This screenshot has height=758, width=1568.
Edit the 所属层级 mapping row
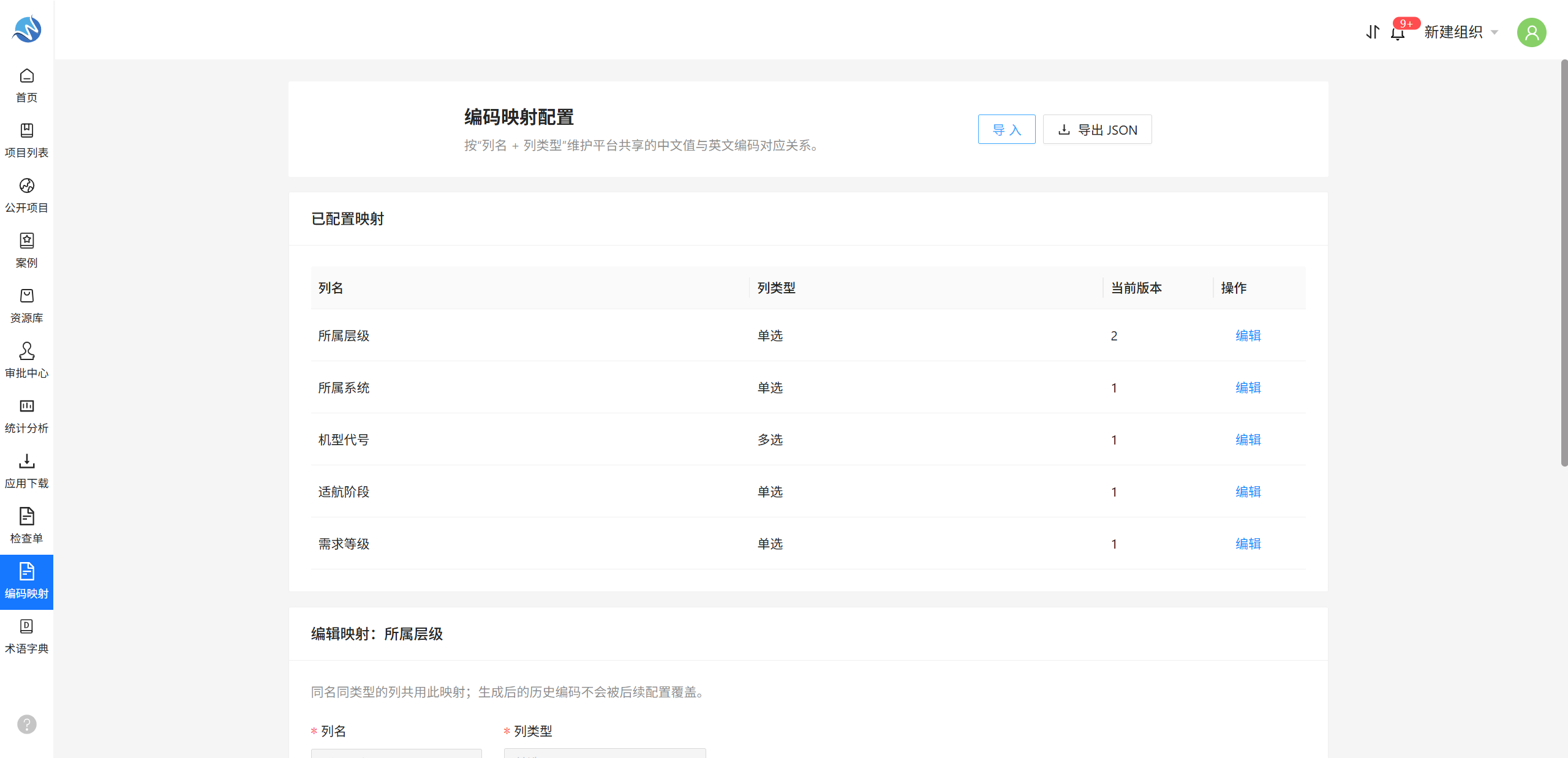click(x=1248, y=336)
